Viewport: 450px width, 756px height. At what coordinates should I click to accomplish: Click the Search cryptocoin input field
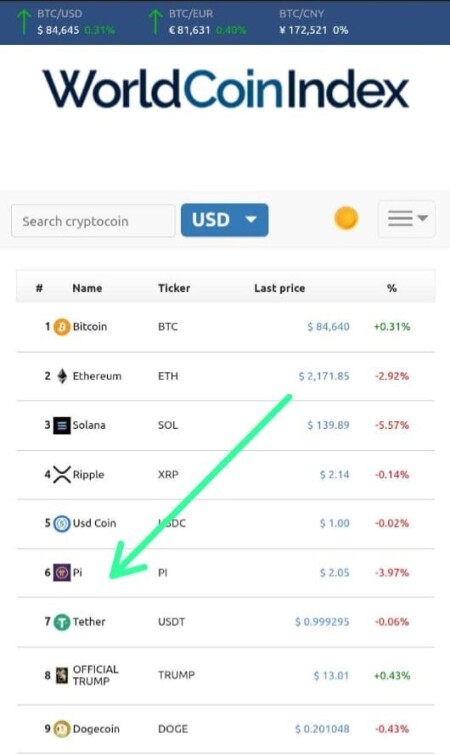coord(93,221)
